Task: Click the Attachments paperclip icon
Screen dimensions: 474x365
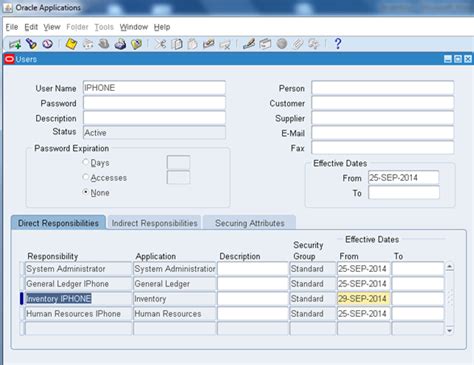Action: pyautogui.click(x=298, y=44)
